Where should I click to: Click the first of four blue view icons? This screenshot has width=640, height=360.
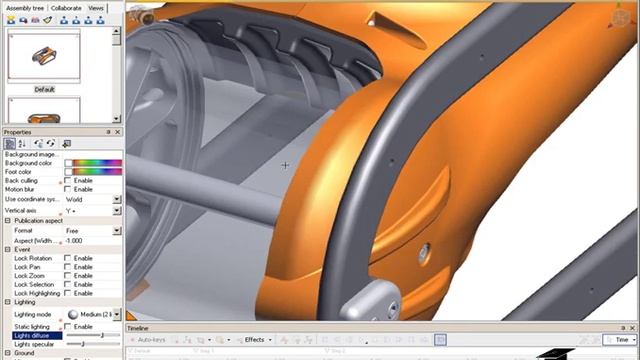point(64,20)
